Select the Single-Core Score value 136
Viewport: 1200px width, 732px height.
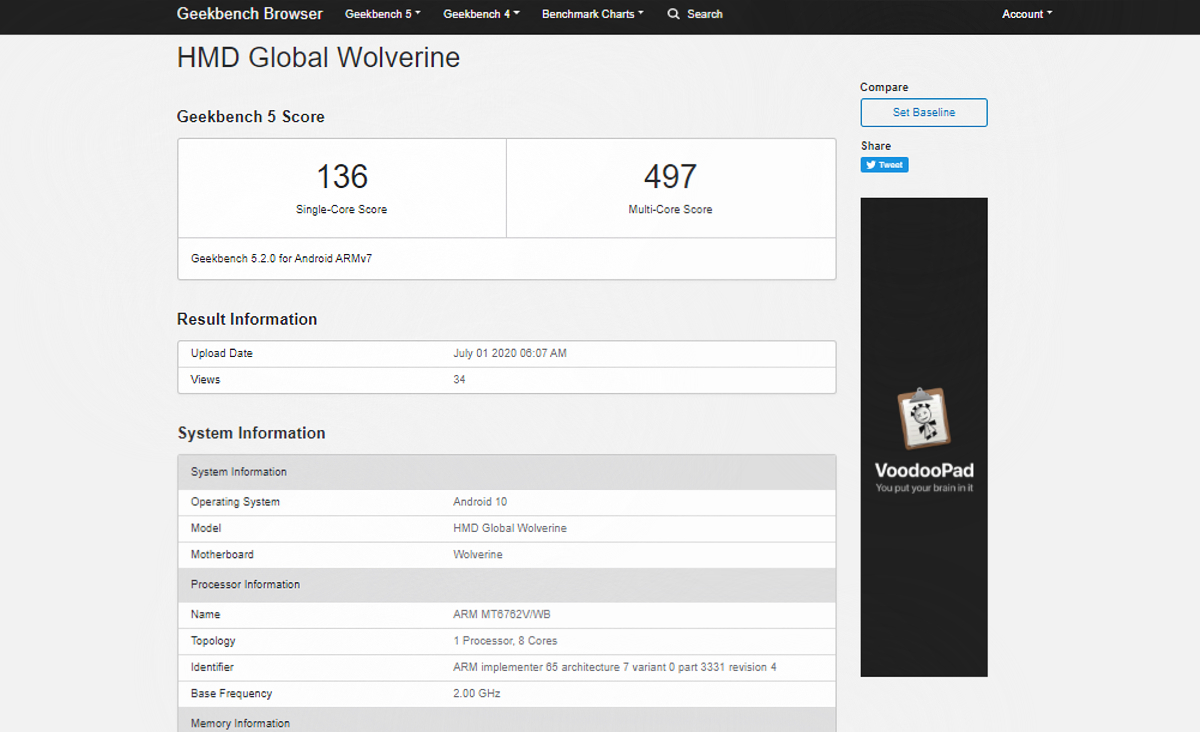[342, 177]
